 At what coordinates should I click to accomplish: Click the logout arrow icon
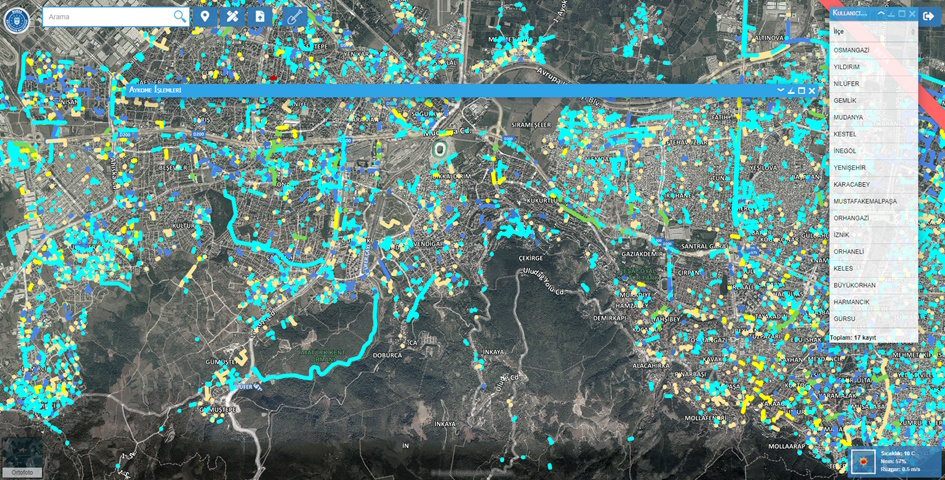(929, 16)
